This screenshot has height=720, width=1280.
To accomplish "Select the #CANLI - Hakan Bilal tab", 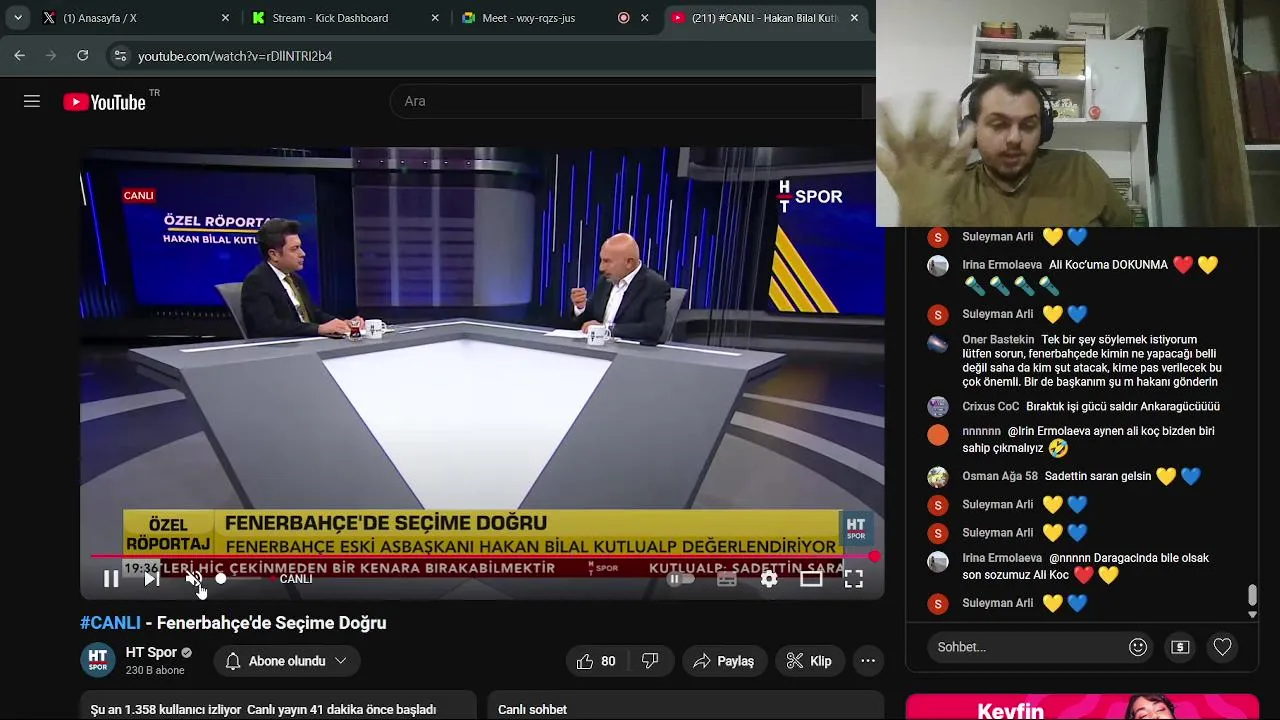I will click(x=764, y=18).
